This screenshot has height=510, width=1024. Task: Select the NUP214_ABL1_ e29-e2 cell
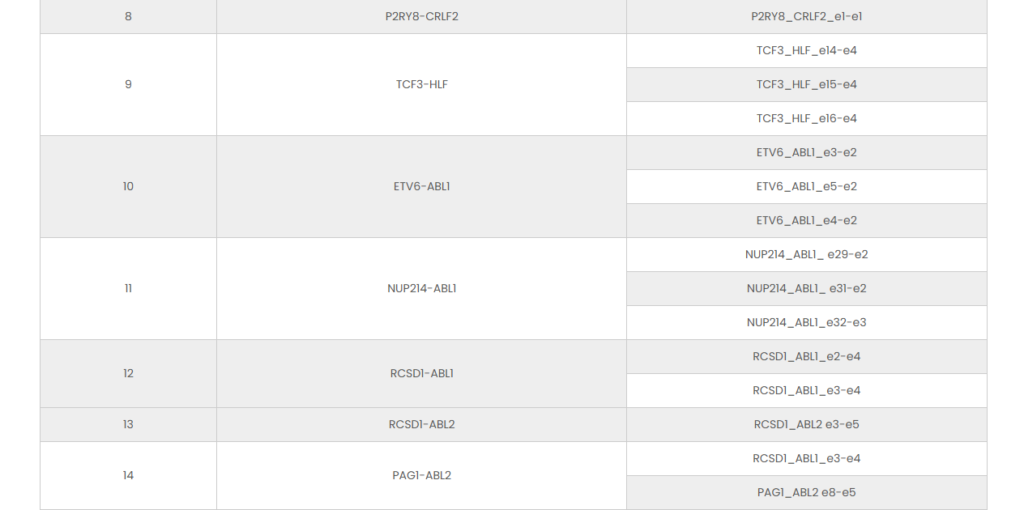click(806, 255)
